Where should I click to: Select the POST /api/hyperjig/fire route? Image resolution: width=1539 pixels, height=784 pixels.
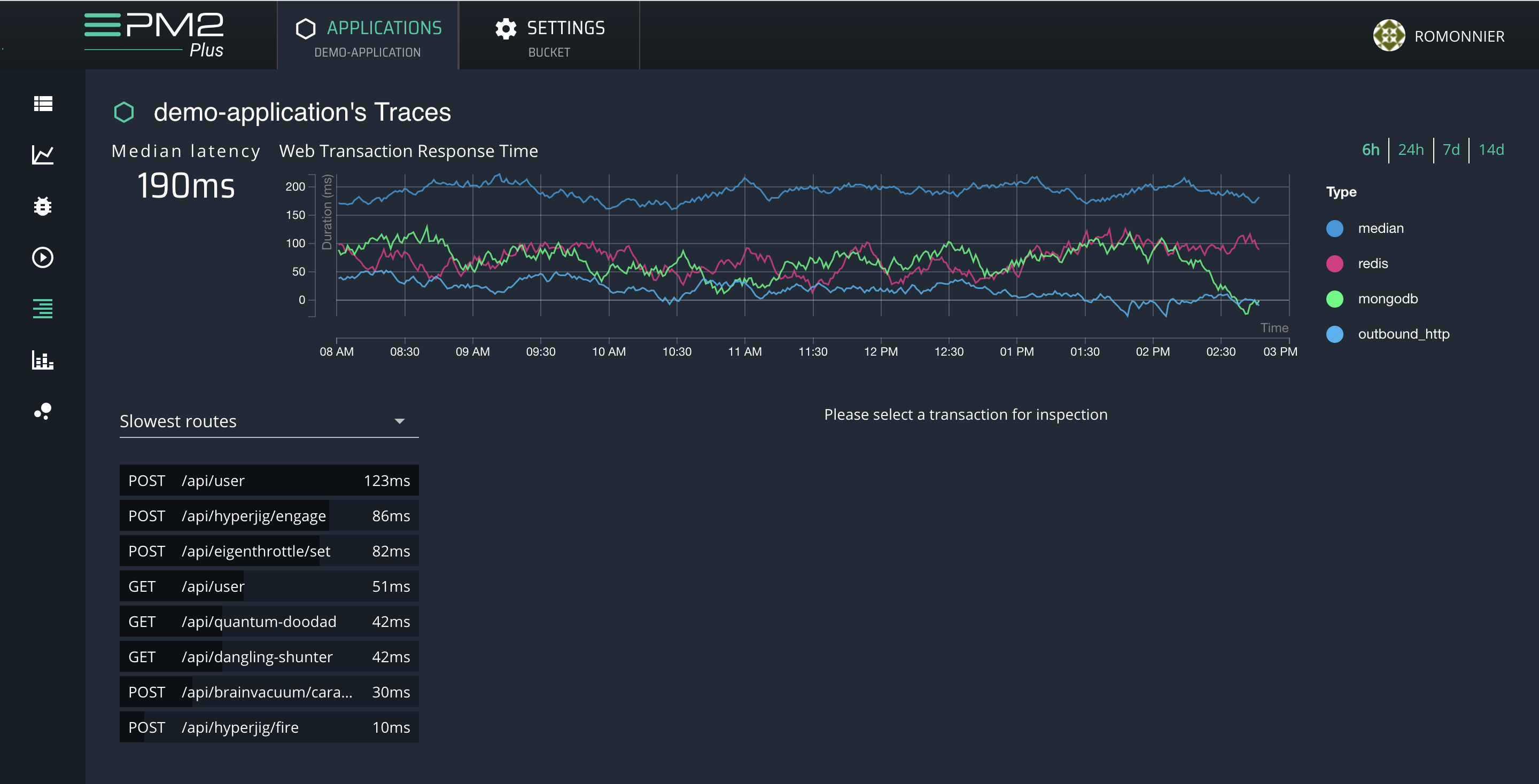(269, 727)
